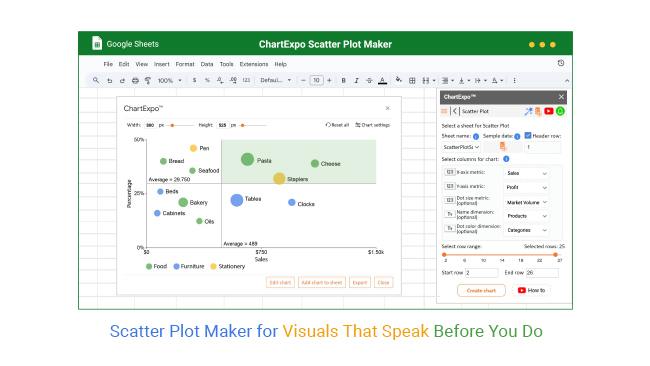Viewport: 650px width, 366px height.
Task: Toggle italic formatting
Action: tap(356, 80)
